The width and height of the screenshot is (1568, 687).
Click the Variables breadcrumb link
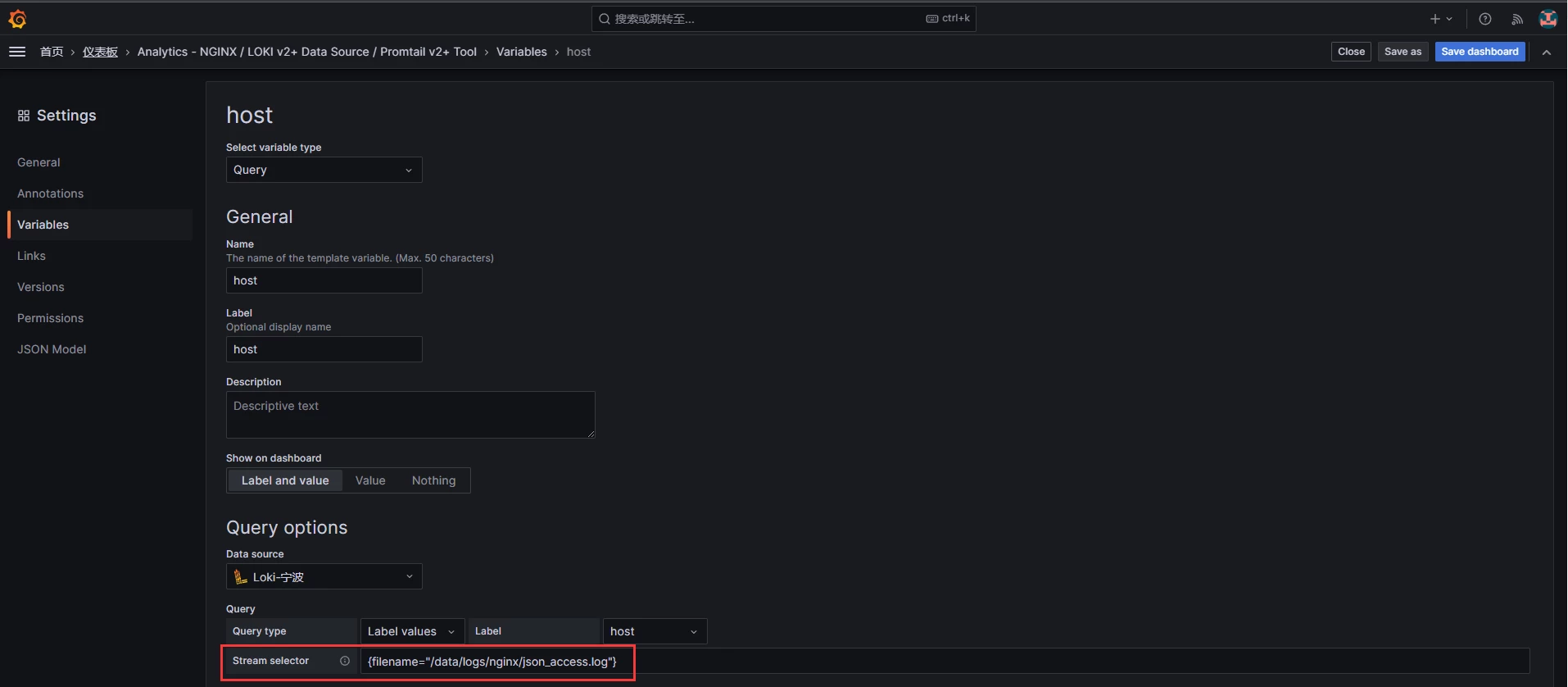(521, 52)
